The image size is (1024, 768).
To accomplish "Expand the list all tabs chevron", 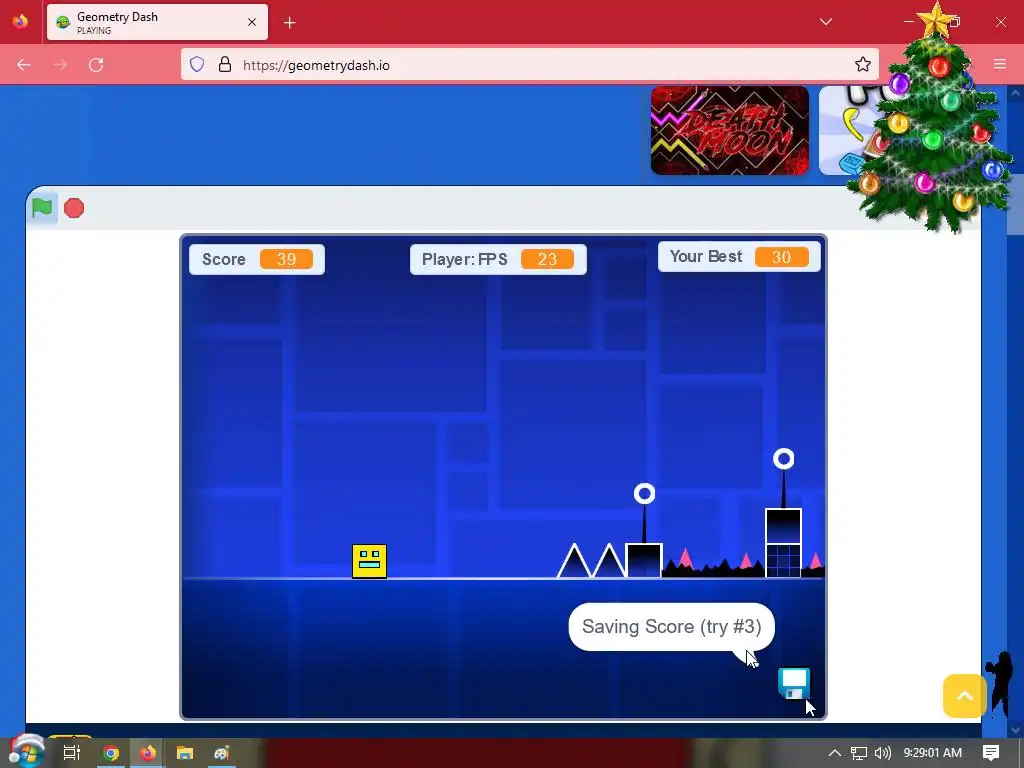I will 825,22.
